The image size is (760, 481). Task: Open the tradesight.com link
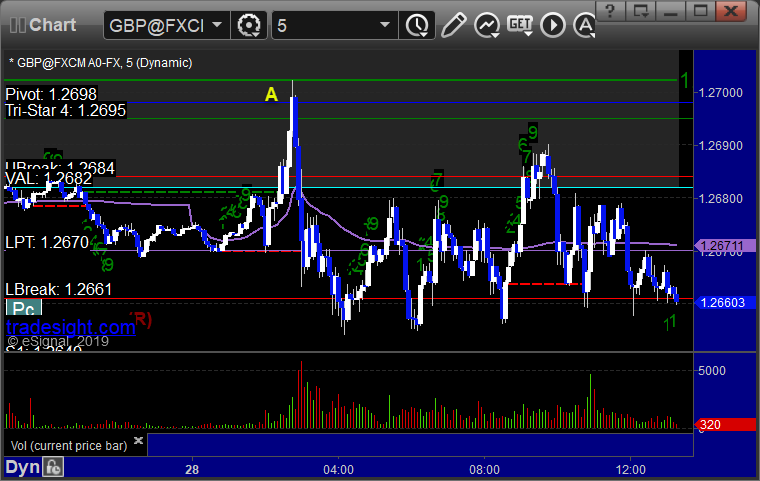71,327
